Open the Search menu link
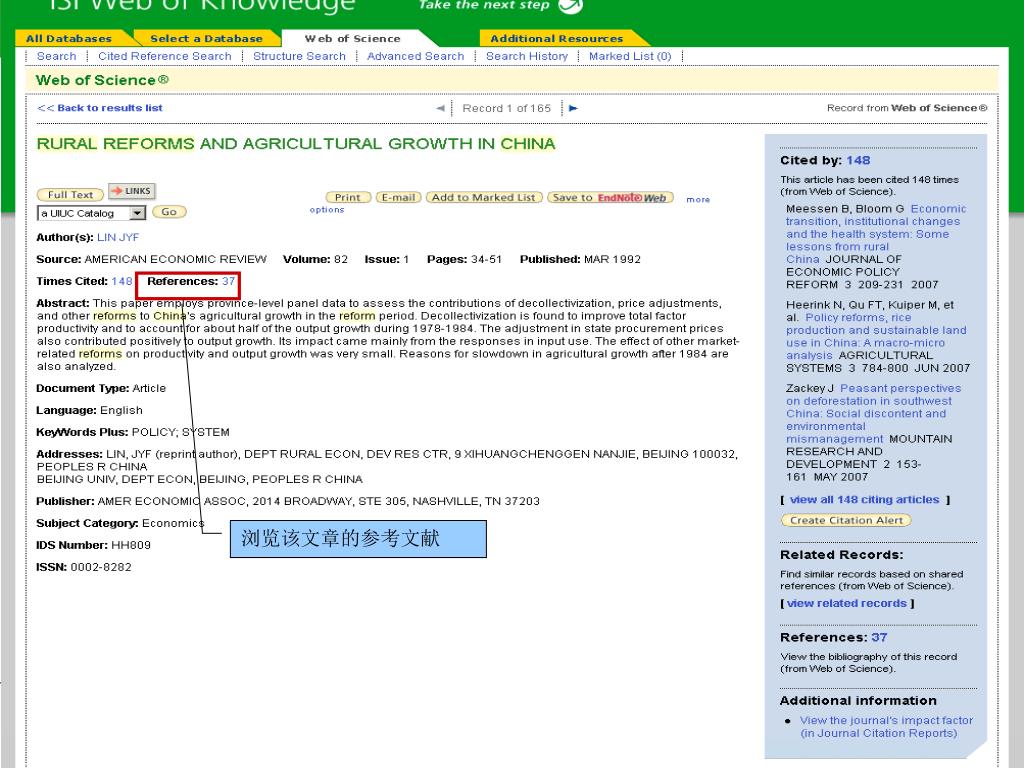1024x768 pixels. [56, 56]
